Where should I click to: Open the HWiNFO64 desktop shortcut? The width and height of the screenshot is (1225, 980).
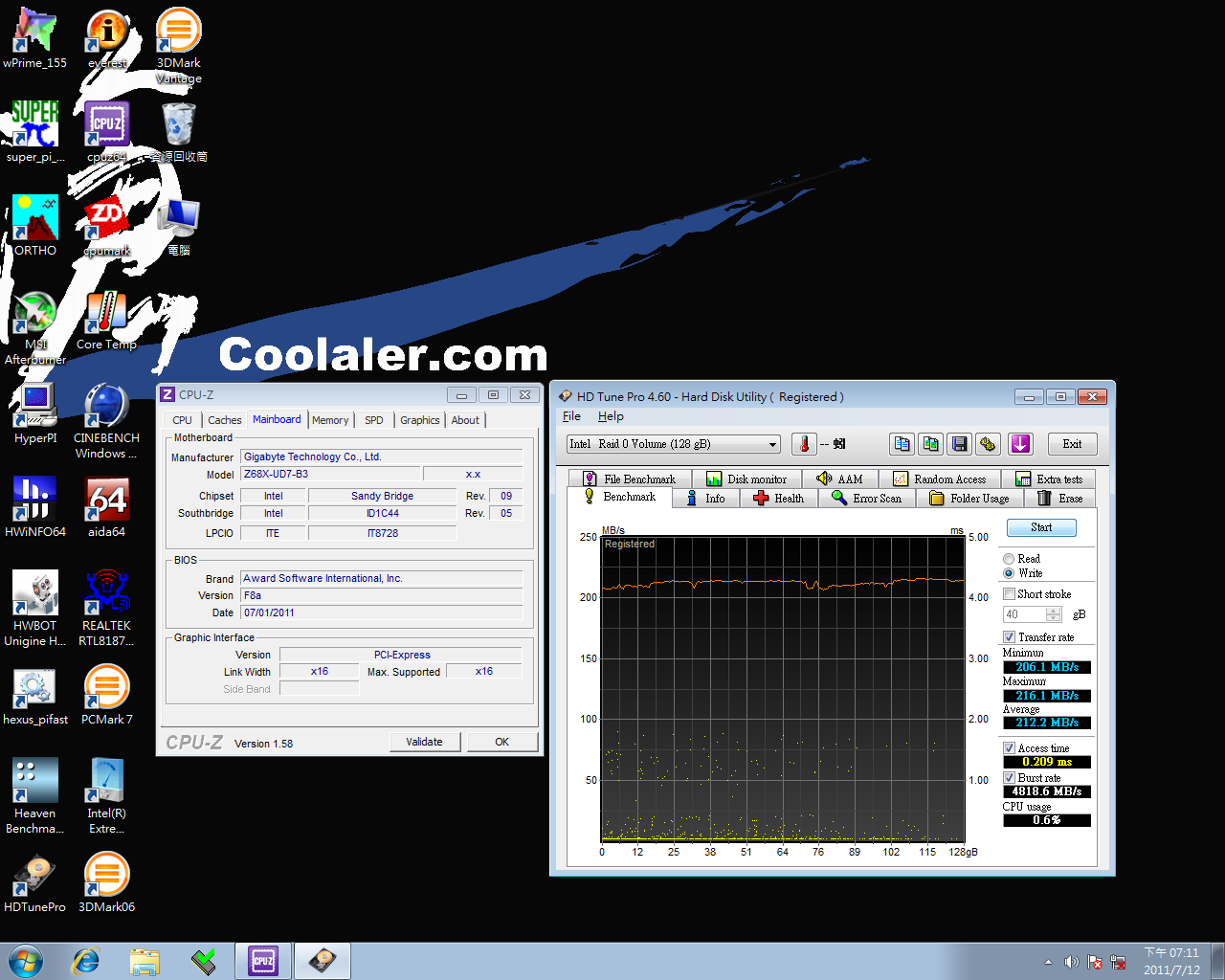35,507
